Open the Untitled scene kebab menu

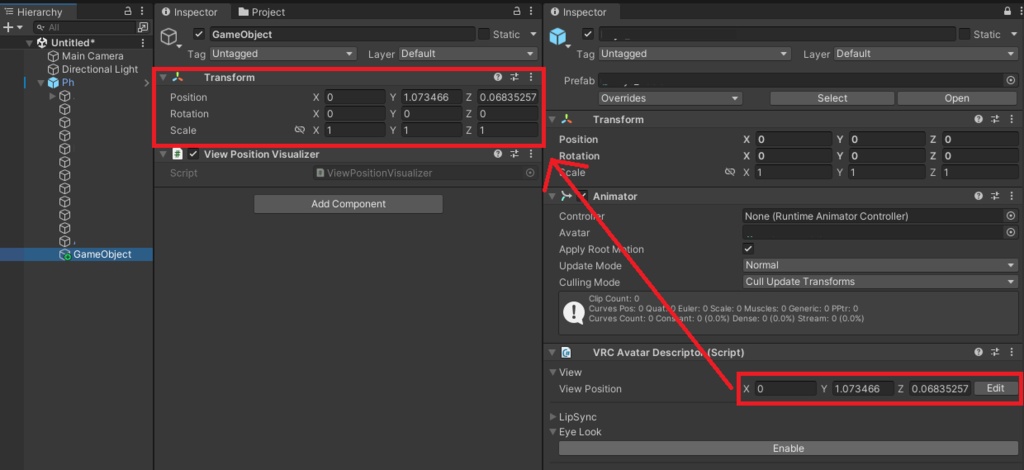[143, 42]
